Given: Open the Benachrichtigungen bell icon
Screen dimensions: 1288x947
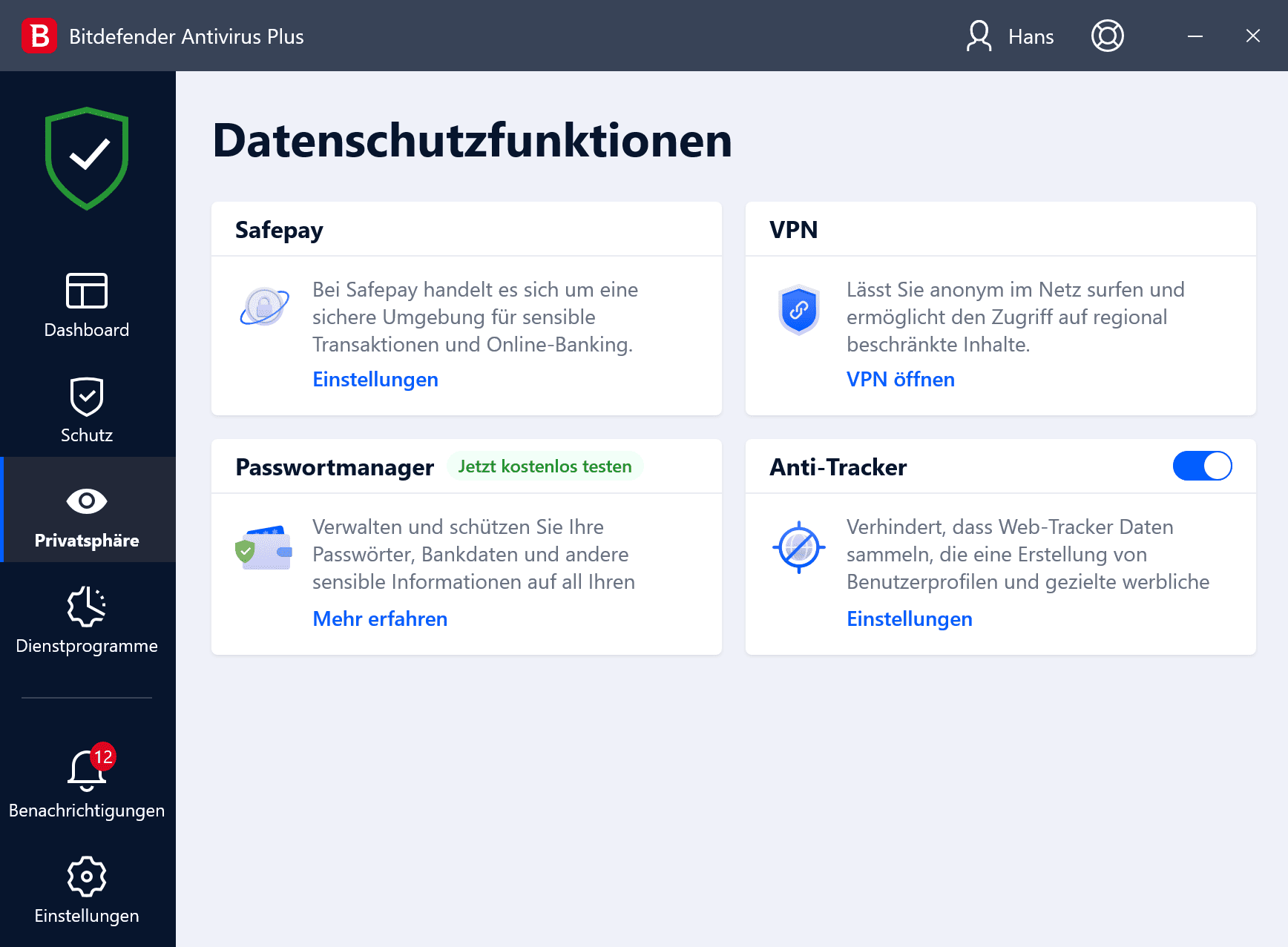Looking at the screenshot, I should click(x=87, y=771).
